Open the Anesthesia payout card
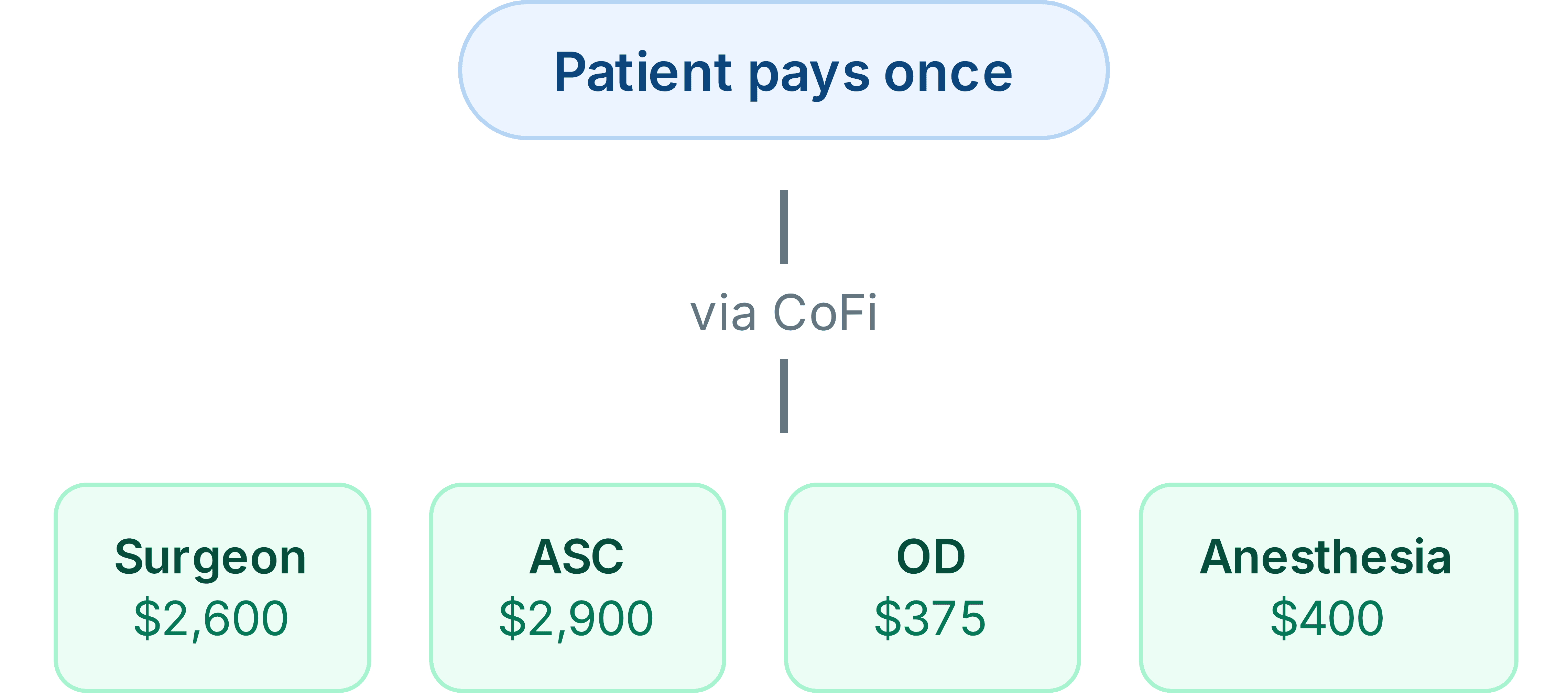This screenshot has width=1568, height=693. (x=1329, y=588)
